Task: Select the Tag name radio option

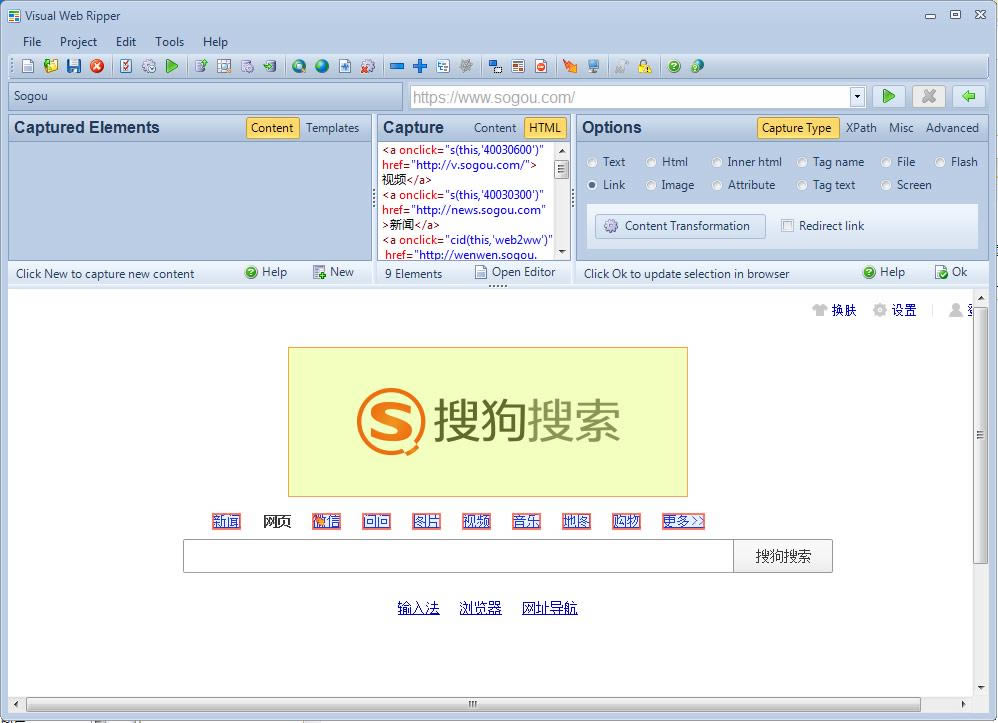Action: point(802,162)
